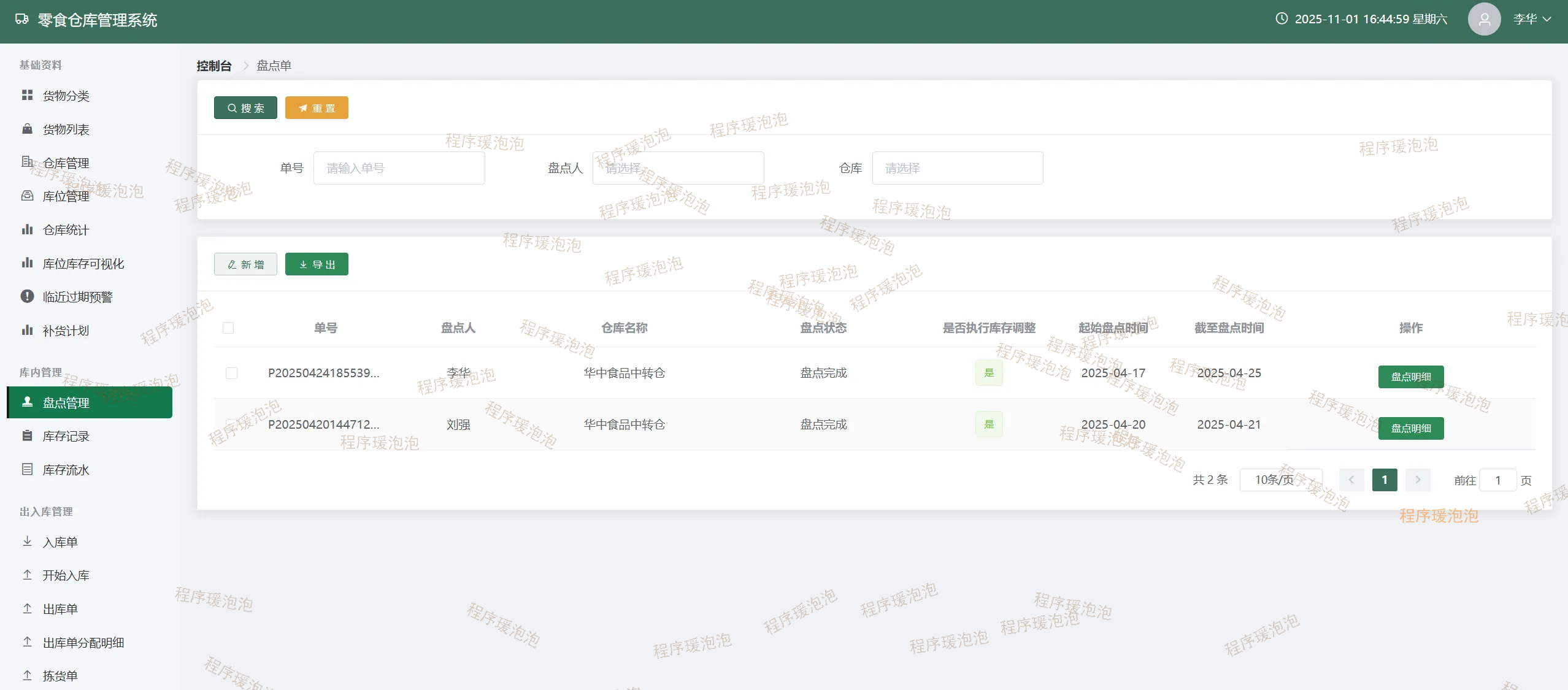
Task: Click the 单号 input field
Action: (x=399, y=168)
